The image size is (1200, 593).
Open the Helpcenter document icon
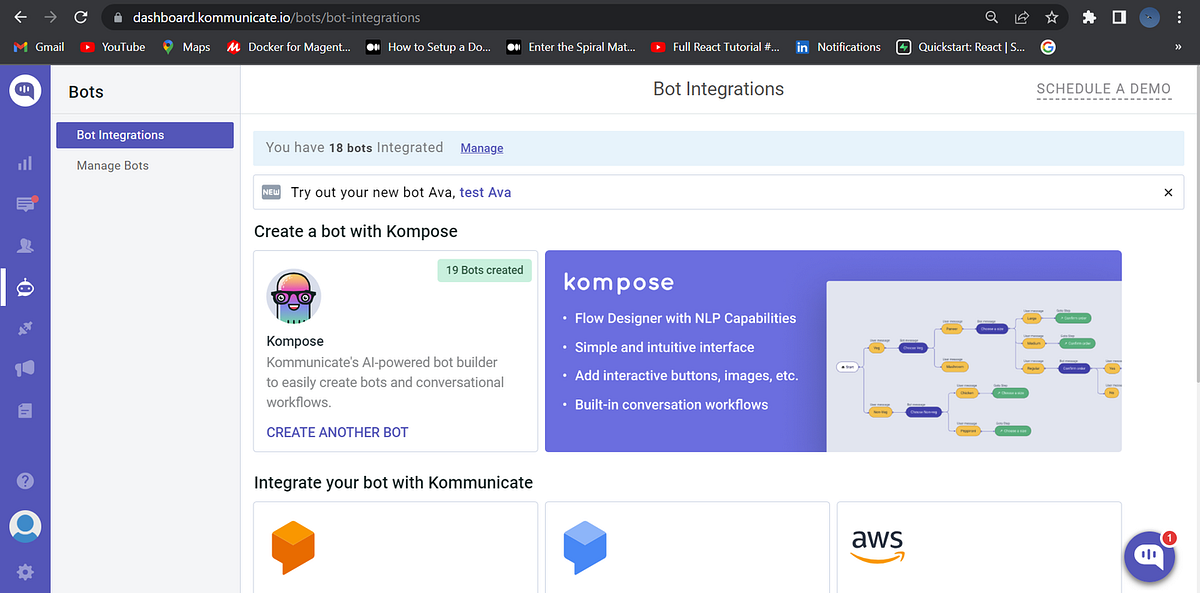(x=25, y=410)
